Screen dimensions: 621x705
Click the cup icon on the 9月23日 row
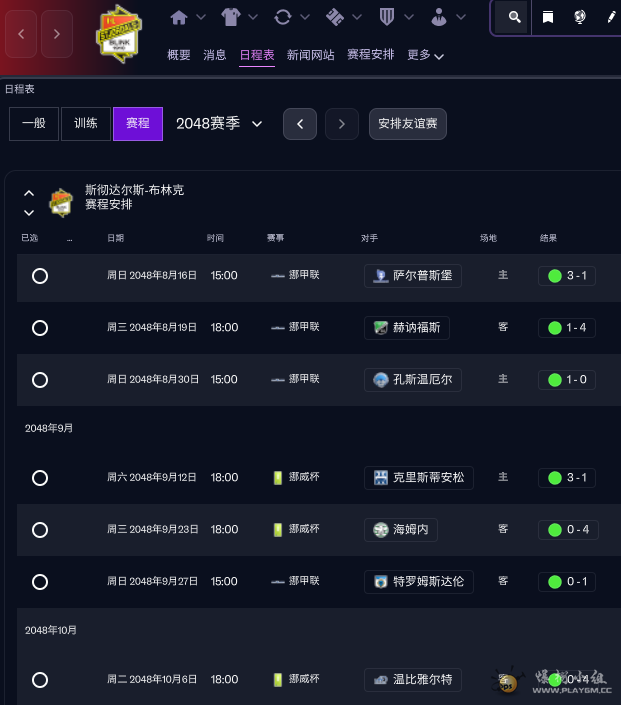point(278,530)
